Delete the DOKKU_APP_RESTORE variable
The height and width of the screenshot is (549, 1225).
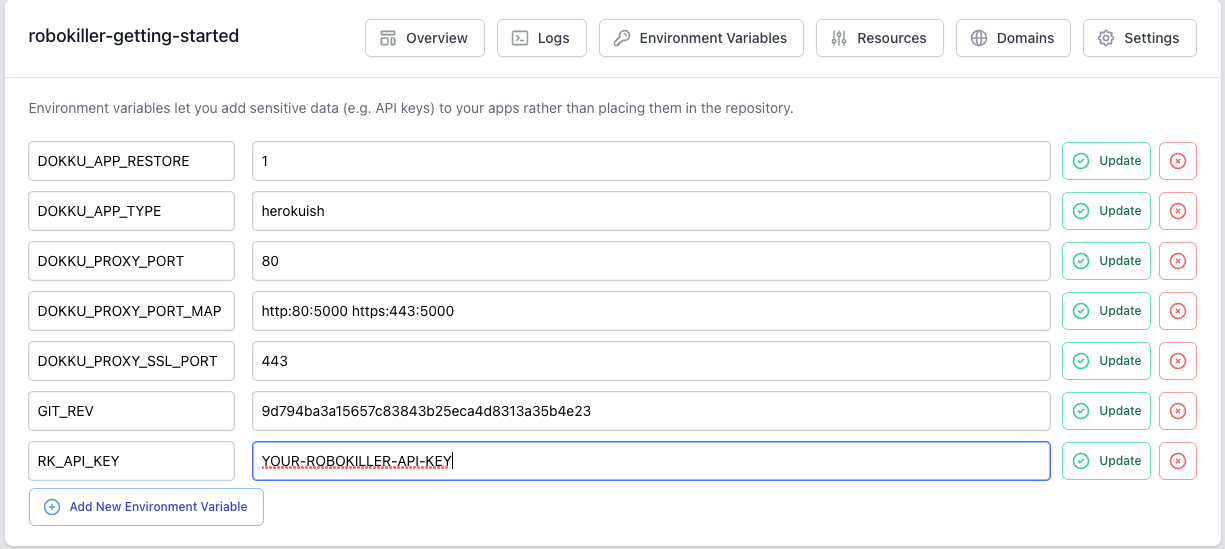[x=1177, y=161]
